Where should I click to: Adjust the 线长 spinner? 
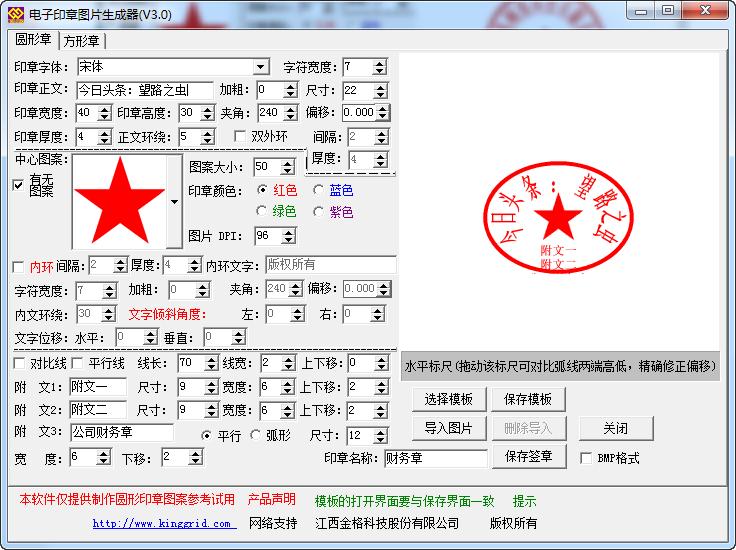pyautogui.click(x=211, y=363)
